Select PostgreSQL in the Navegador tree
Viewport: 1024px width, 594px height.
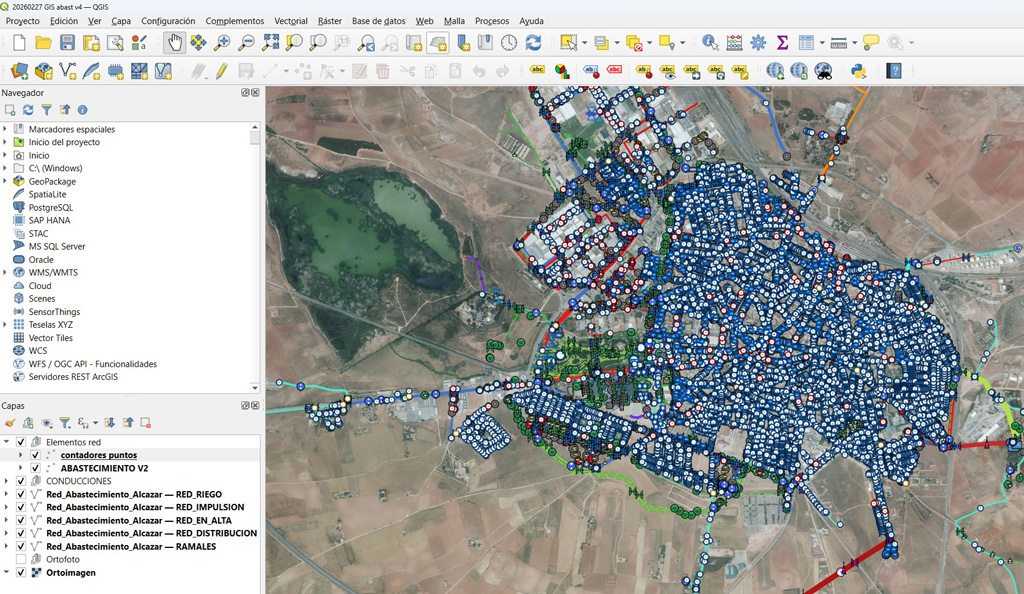[x=50, y=208]
